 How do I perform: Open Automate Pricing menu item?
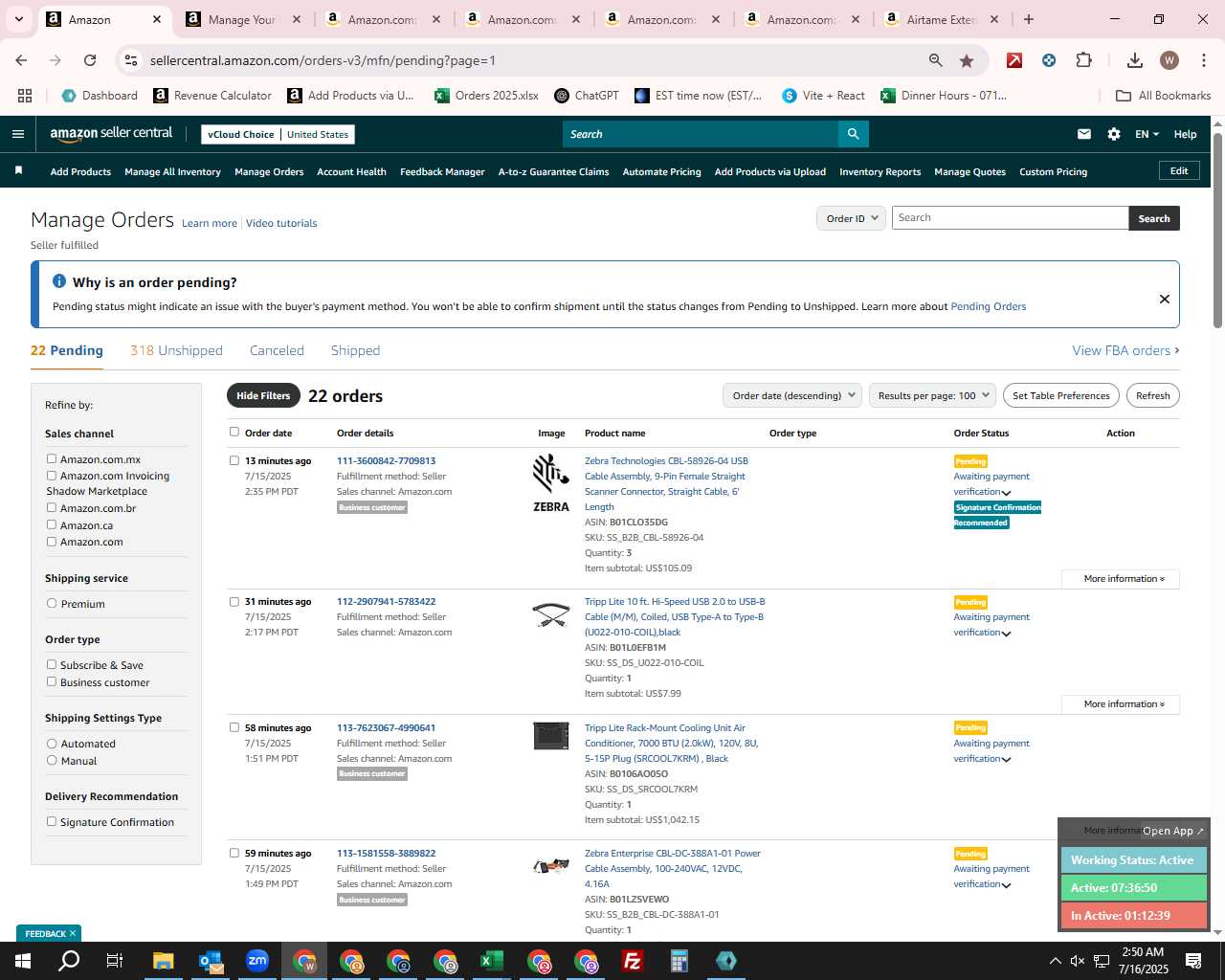pyautogui.click(x=661, y=171)
